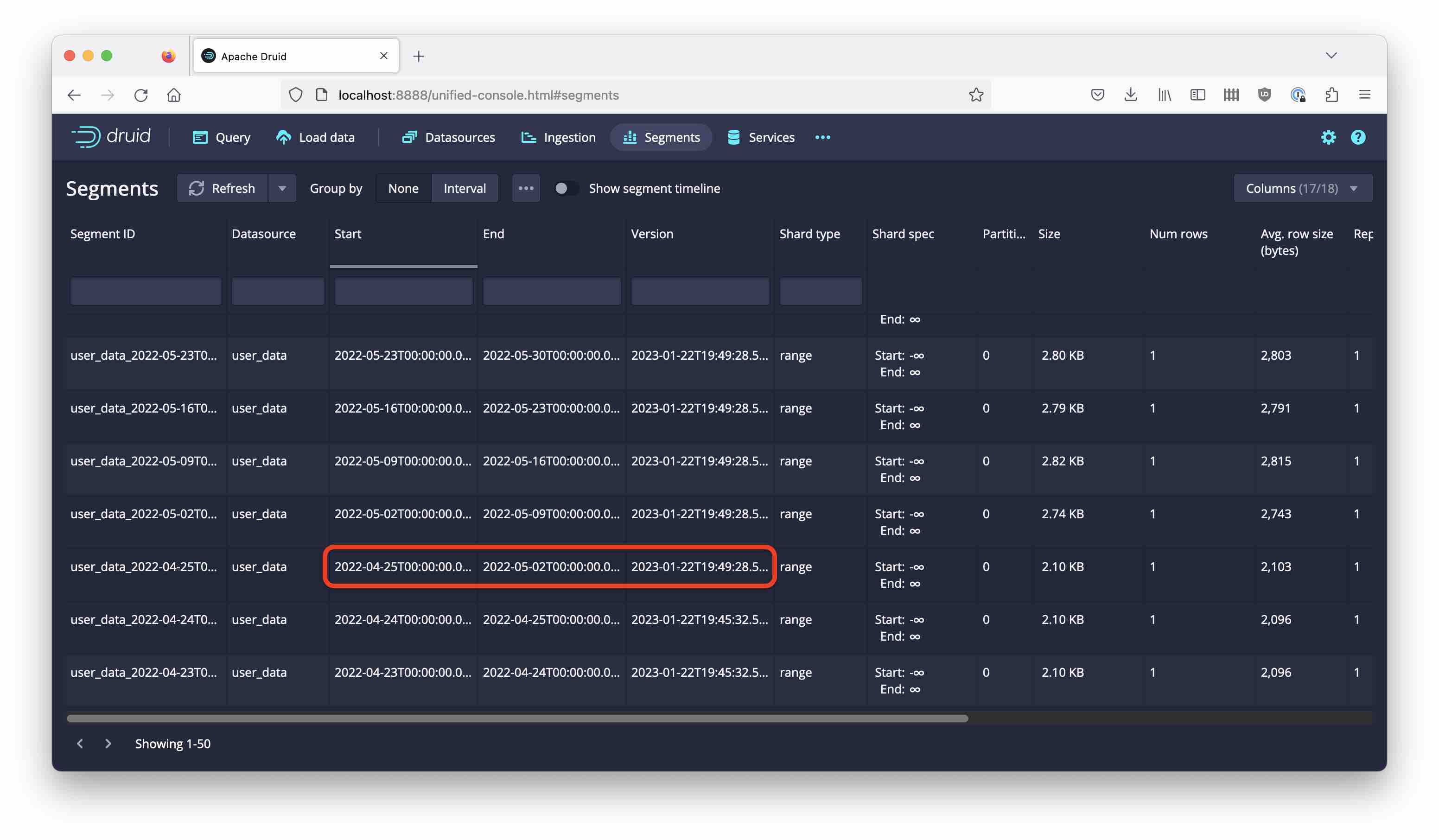Switch to the Datasources tab
Screen dimensions: 1439x840
[x=449, y=137]
